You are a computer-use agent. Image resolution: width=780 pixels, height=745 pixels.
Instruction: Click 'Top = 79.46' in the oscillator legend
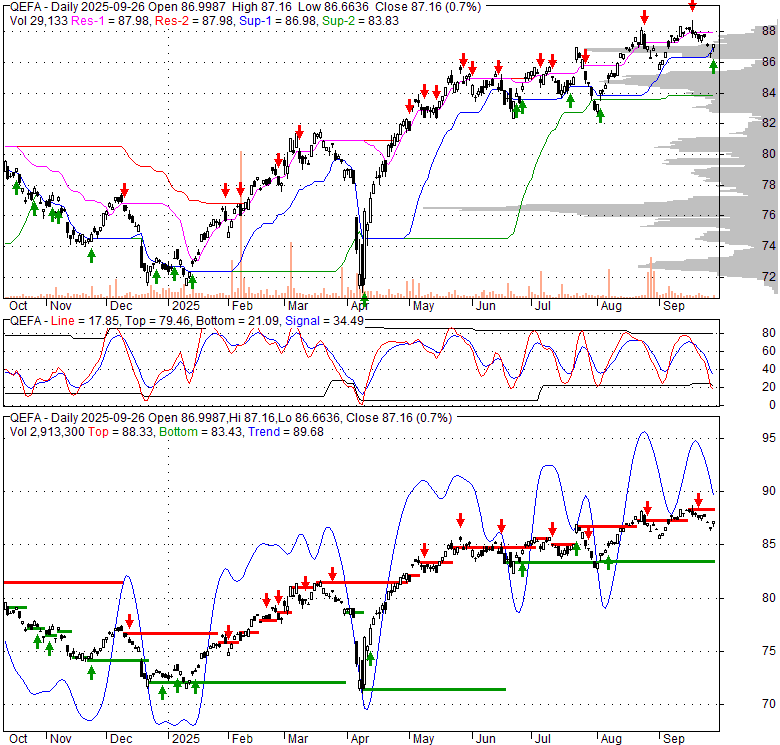click(x=158, y=321)
